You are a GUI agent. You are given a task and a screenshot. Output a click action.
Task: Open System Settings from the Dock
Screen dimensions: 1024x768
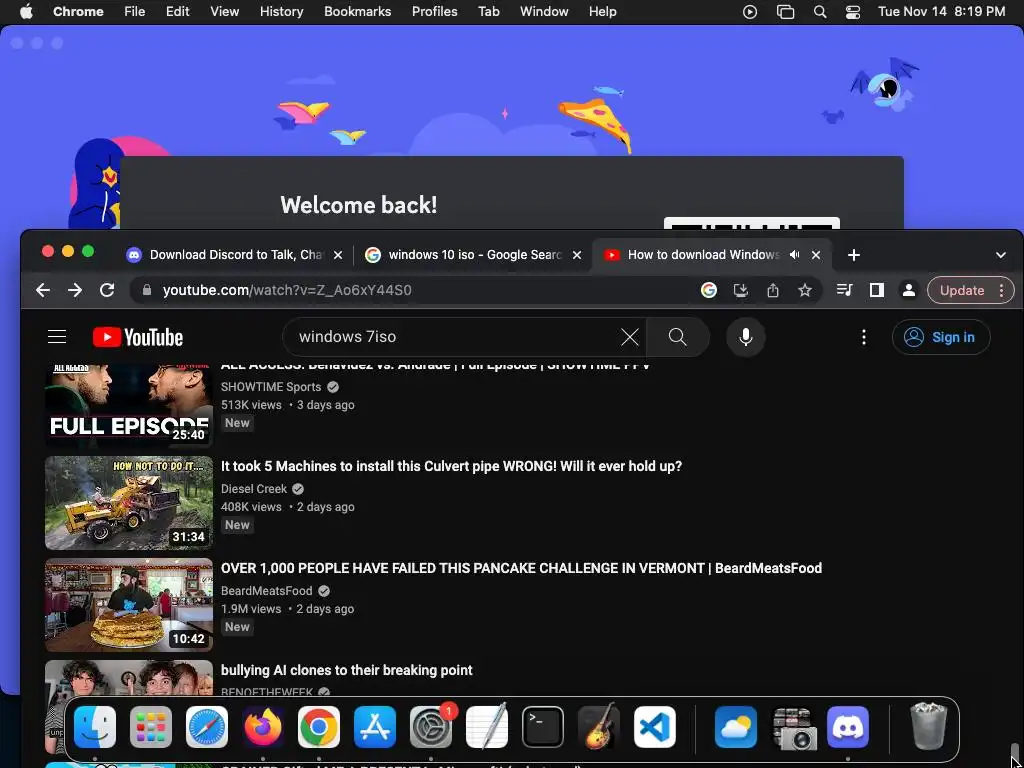tap(431, 727)
